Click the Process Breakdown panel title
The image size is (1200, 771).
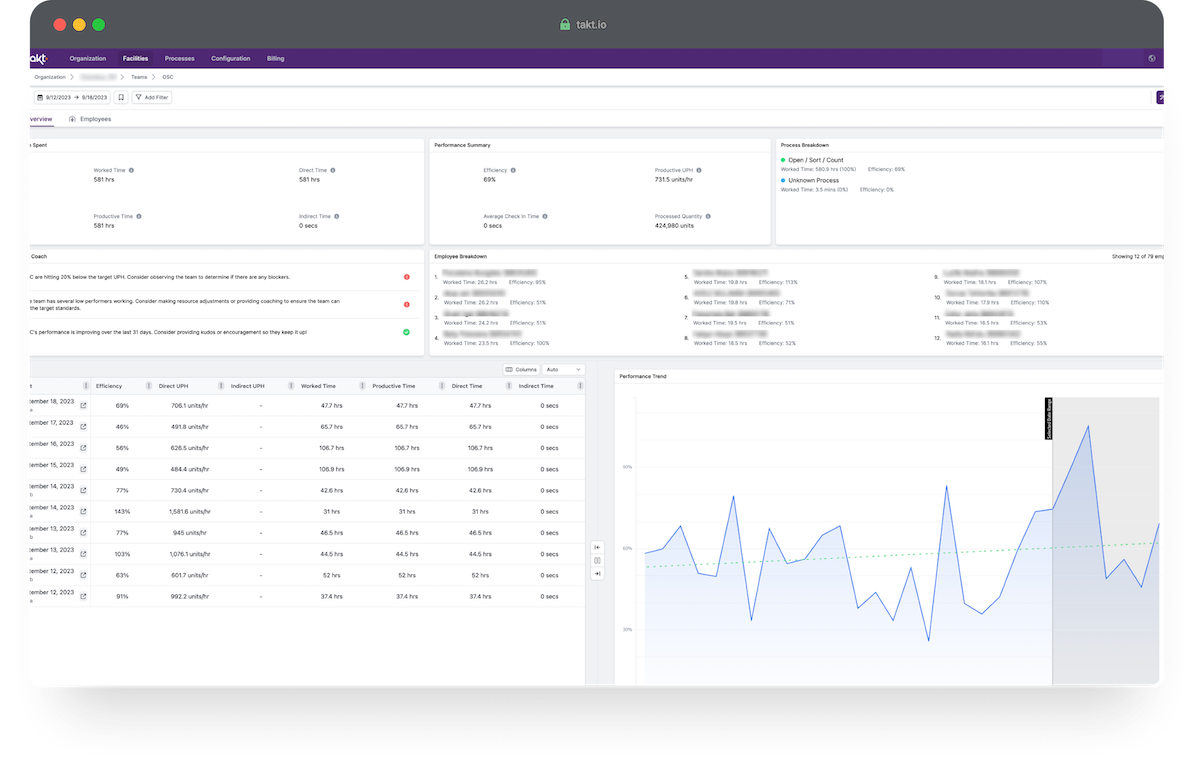(805, 145)
